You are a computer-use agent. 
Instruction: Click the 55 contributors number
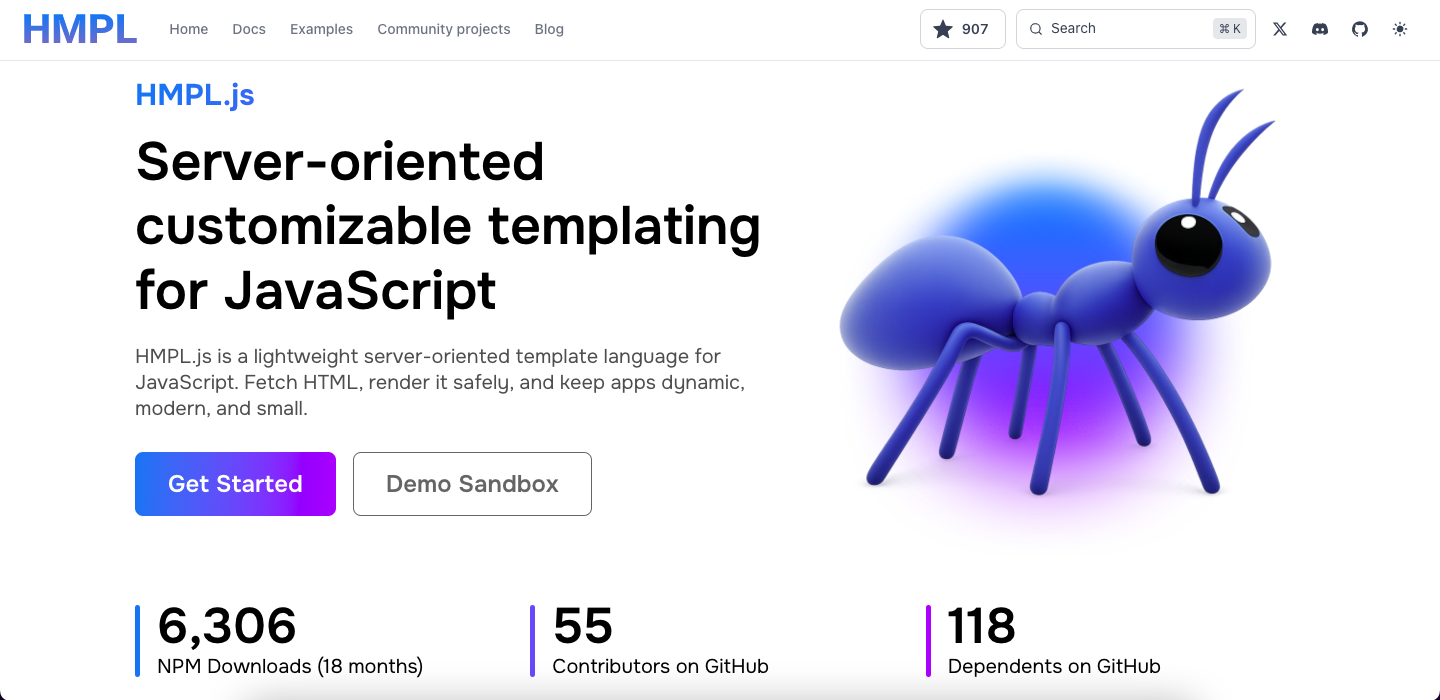(582, 626)
